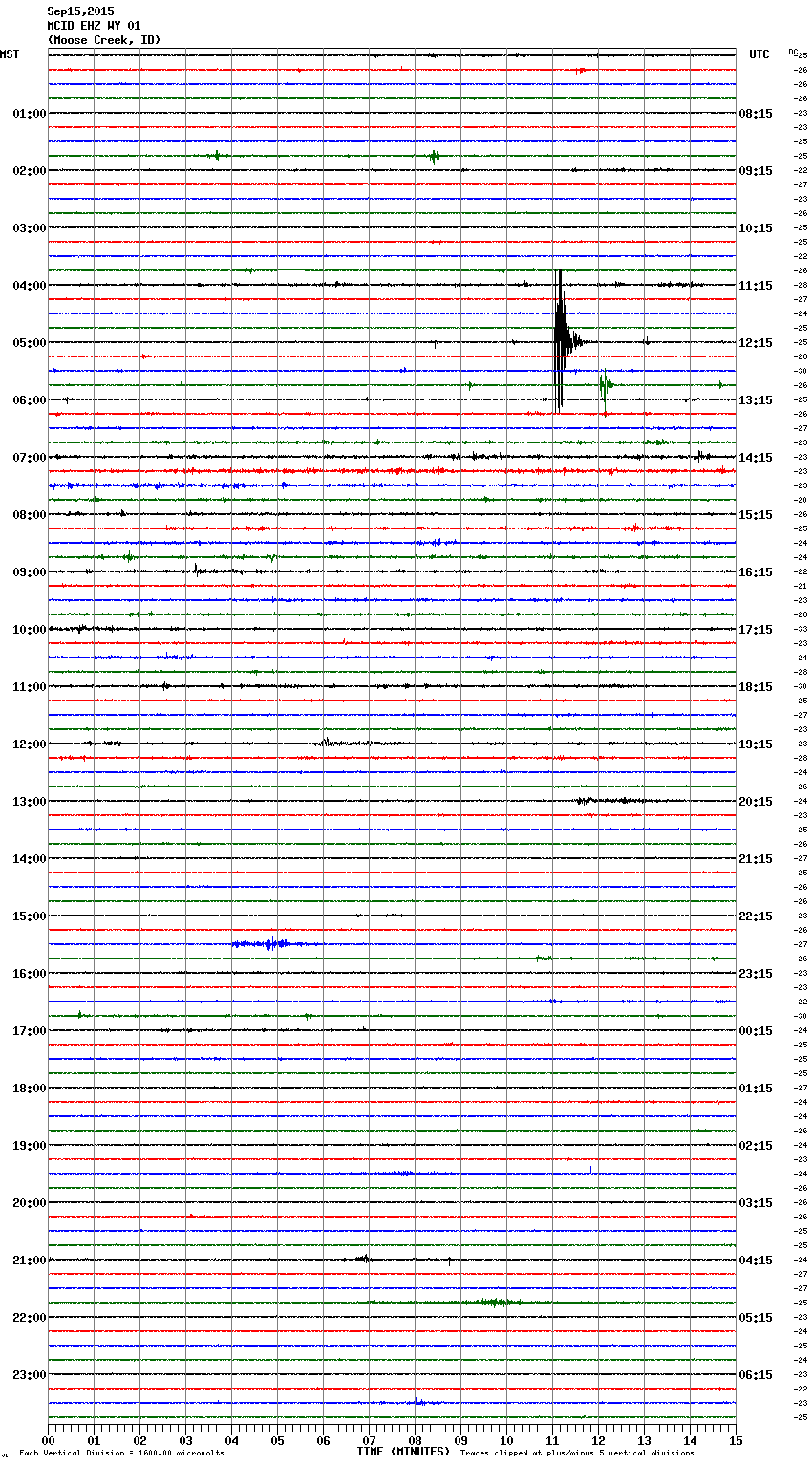Select the 10:15 UTC time label
812x1466 pixels.
756,228
